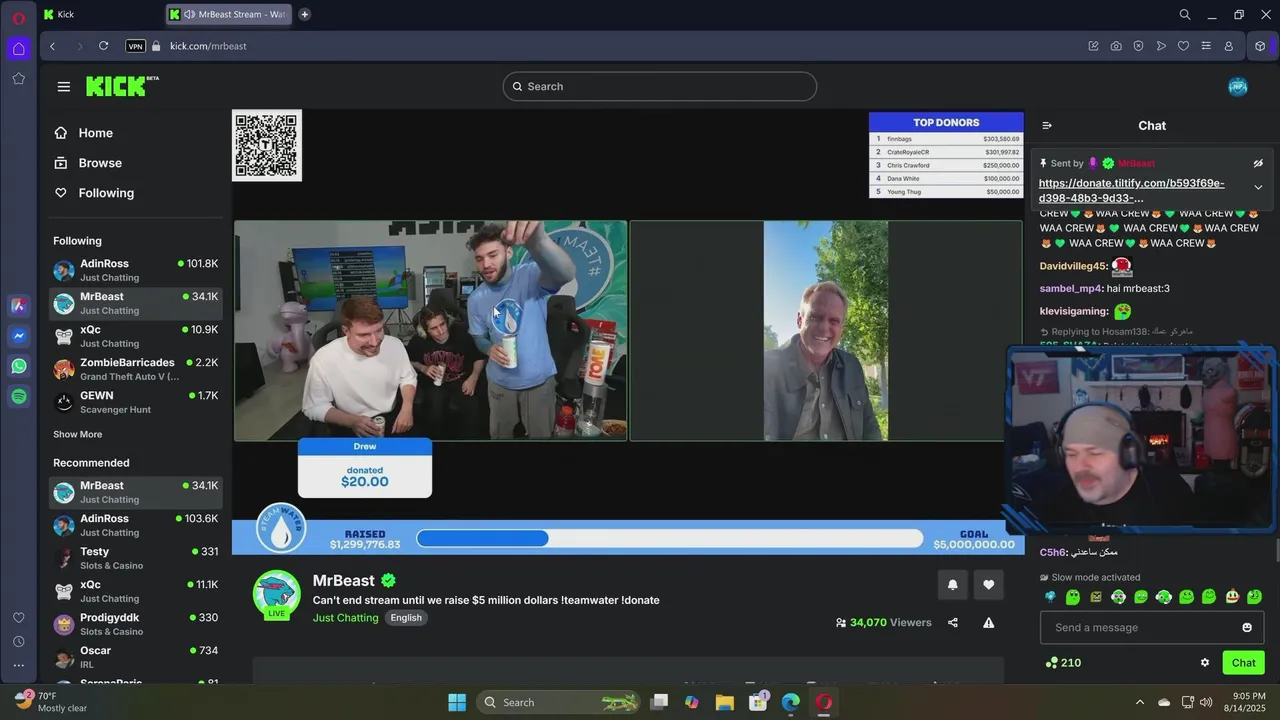
Task: Open the 210 channel points balance
Action: pyautogui.click(x=1063, y=662)
